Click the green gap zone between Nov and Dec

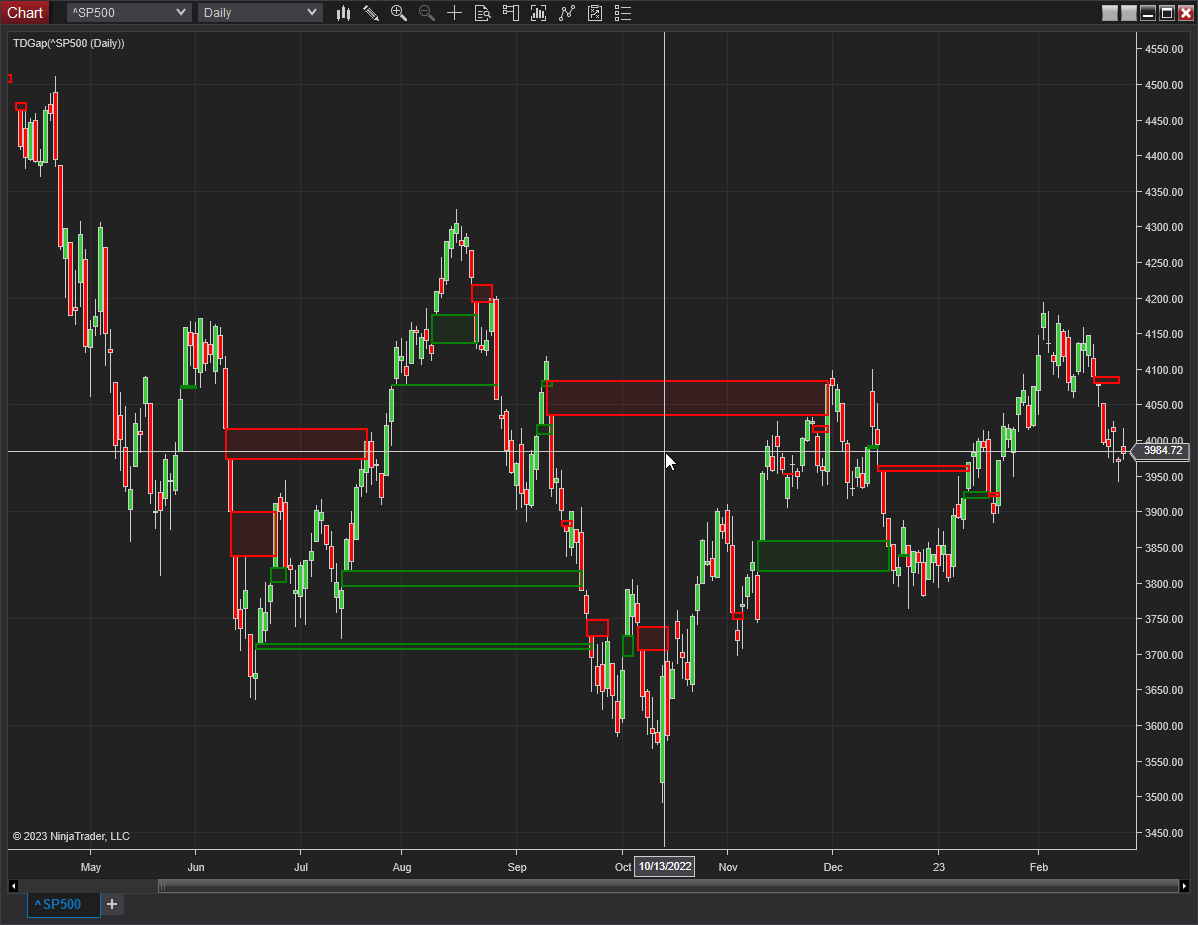(x=824, y=556)
